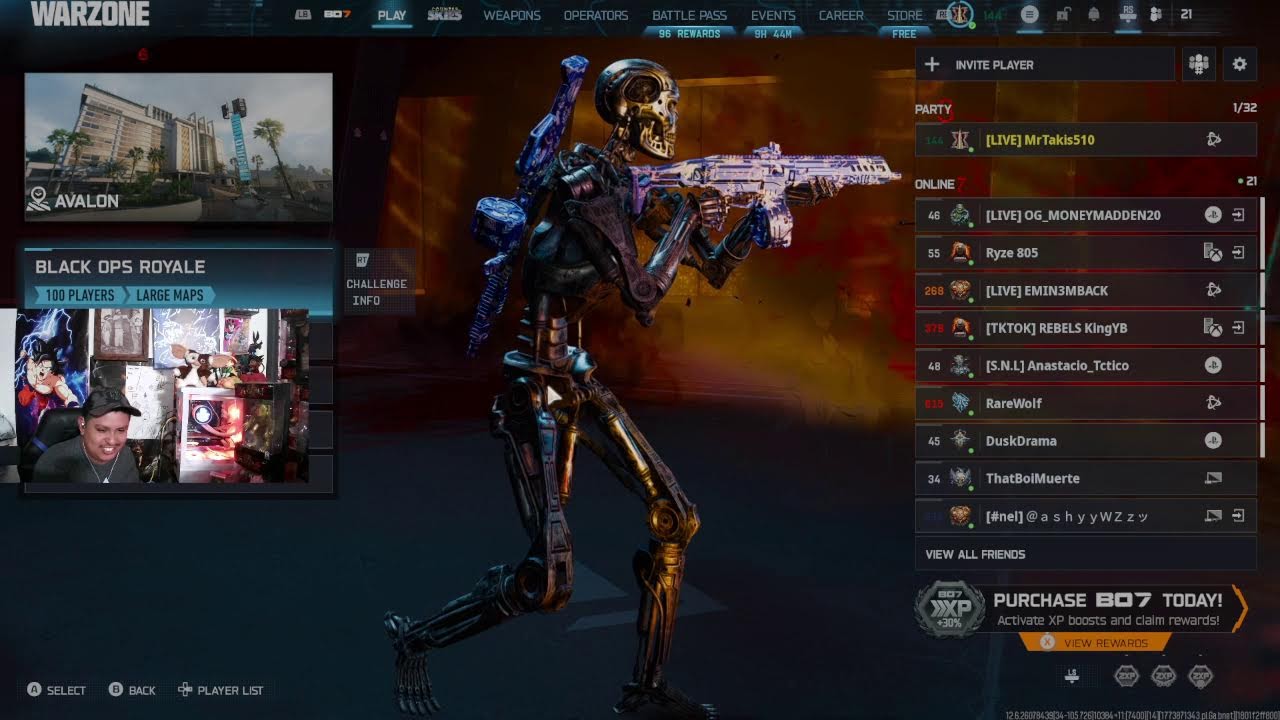Click the orange VIEW REWARDS button
Screen dimensions: 1280x720
click(1095, 643)
